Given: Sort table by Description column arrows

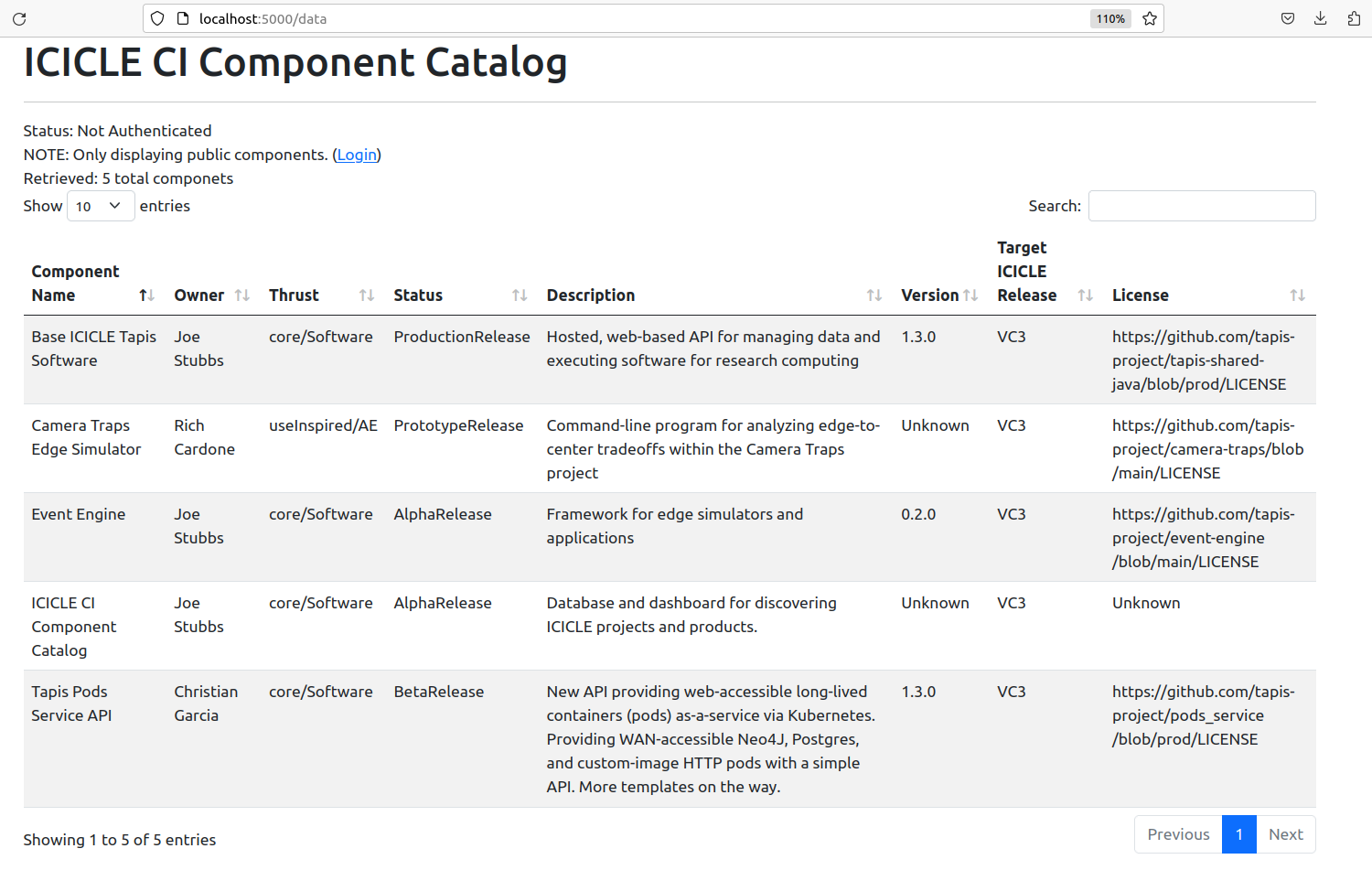Looking at the screenshot, I should pos(874,295).
